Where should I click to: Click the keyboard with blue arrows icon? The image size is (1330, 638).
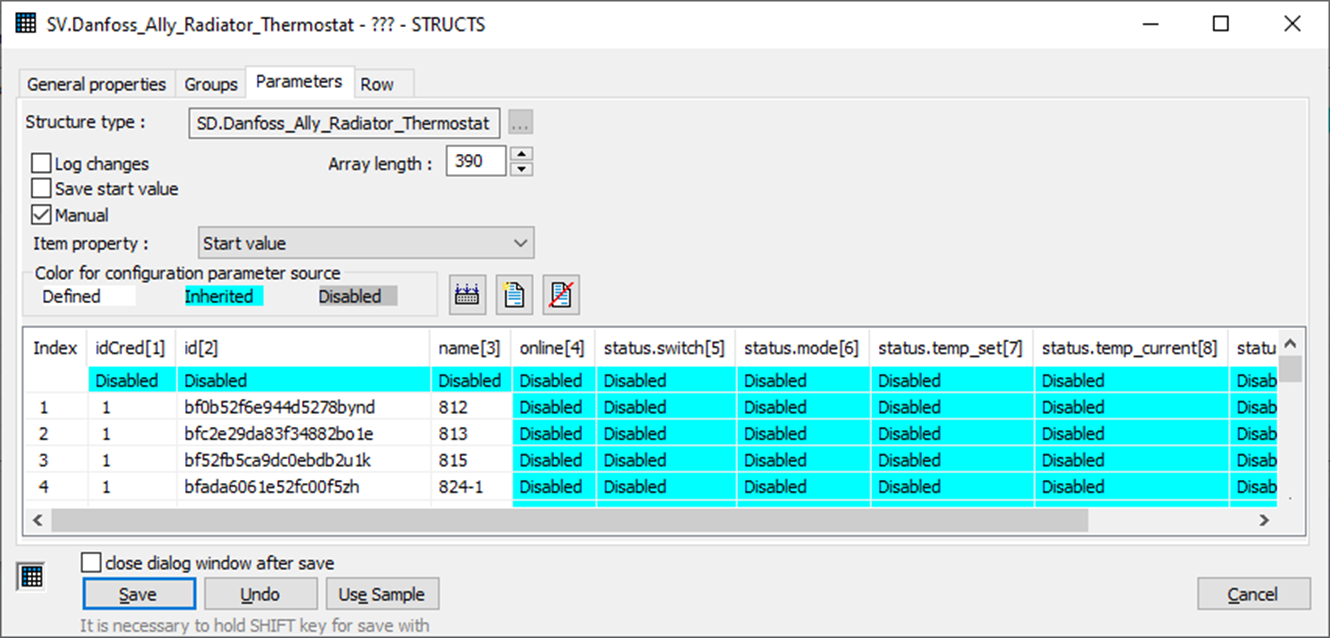(x=466, y=295)
